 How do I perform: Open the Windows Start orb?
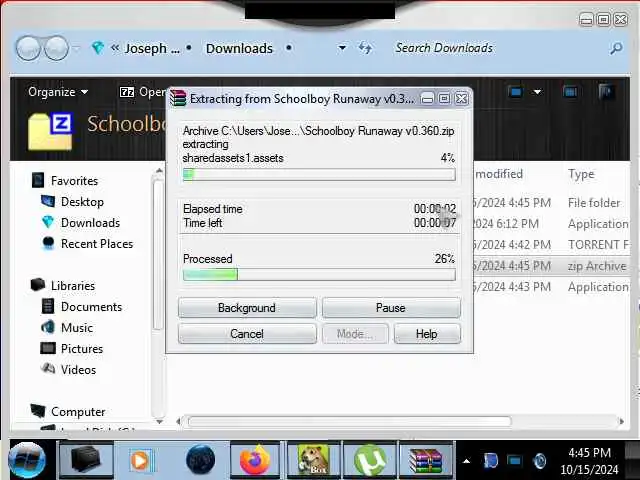[27, 461]
